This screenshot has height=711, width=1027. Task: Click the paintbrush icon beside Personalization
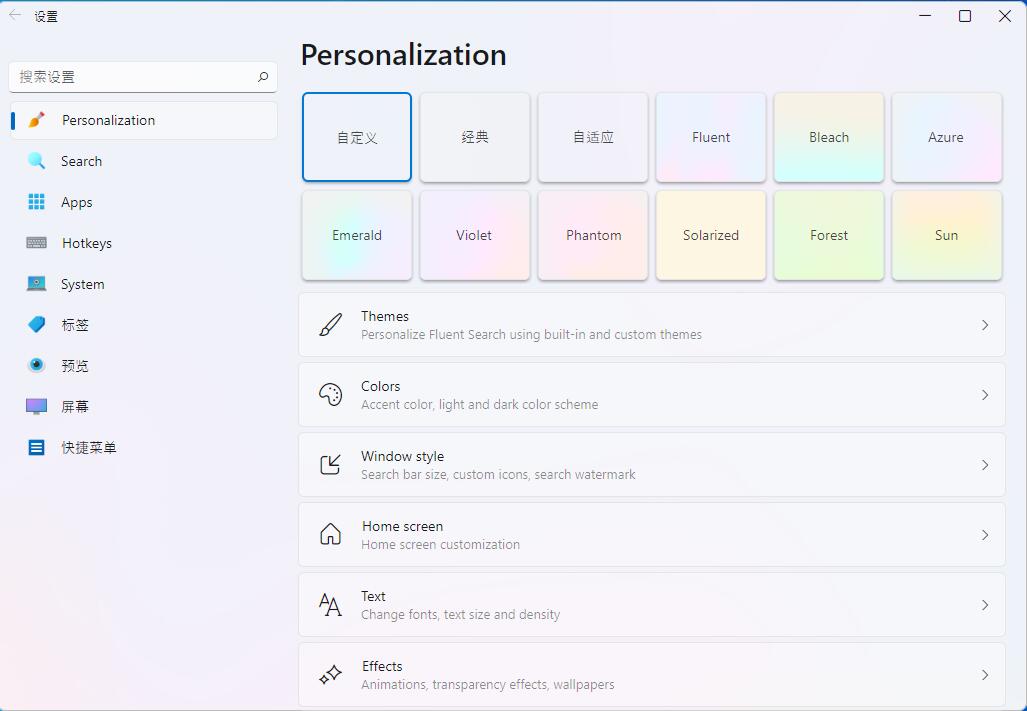click(x=37, y=120)
